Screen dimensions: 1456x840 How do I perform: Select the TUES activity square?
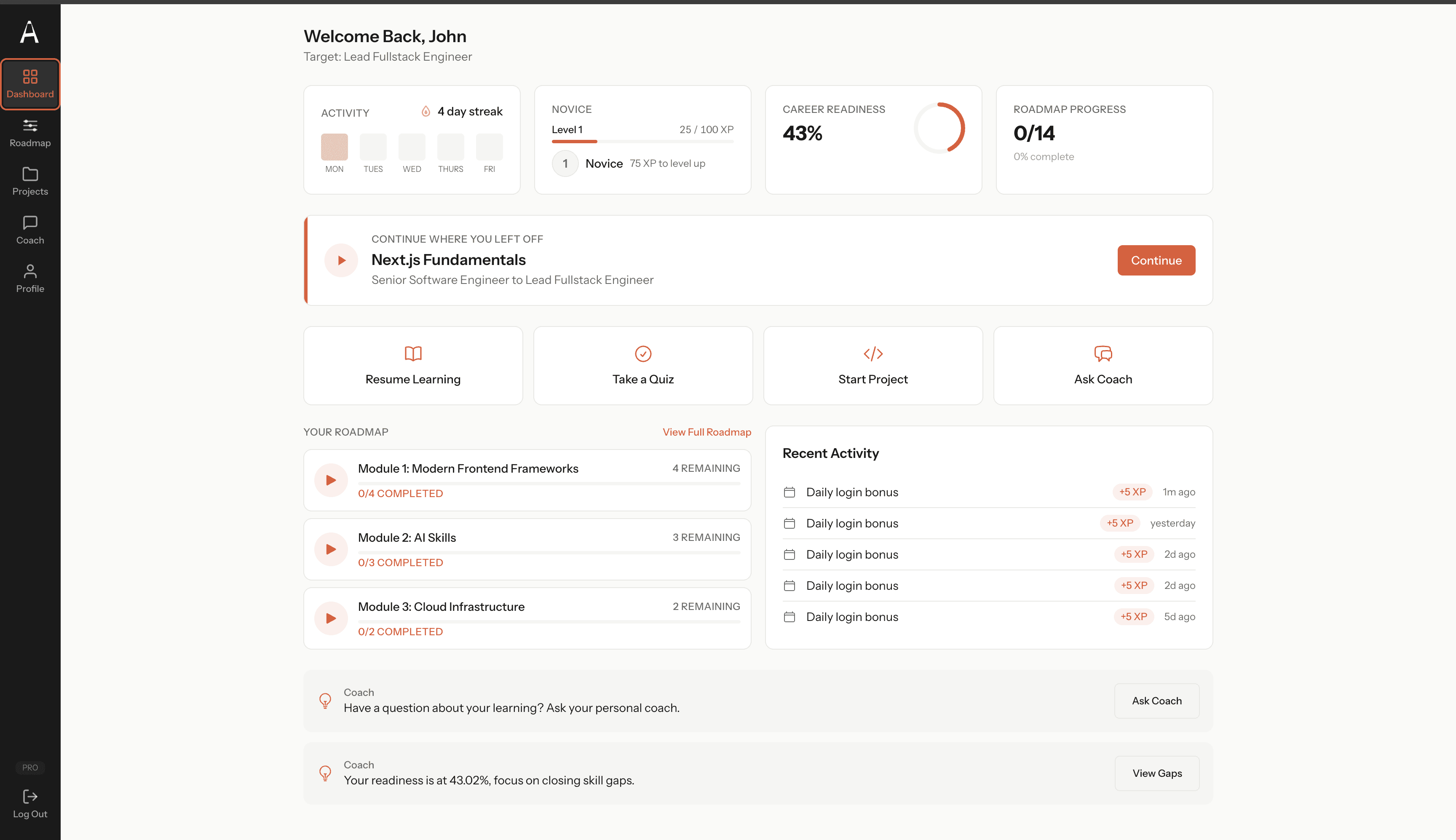coord(373,147)
